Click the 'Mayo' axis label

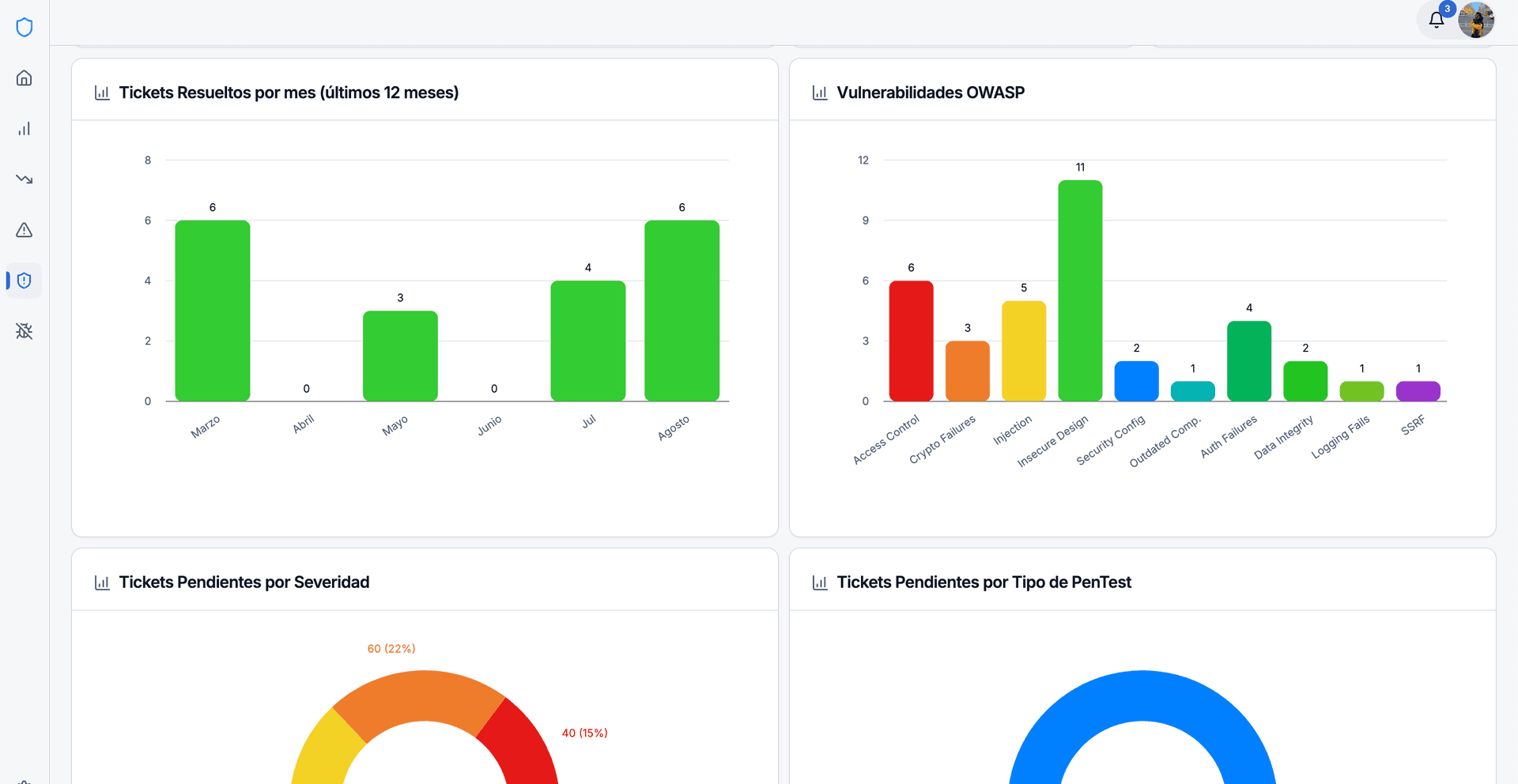(x=395, y=425)
